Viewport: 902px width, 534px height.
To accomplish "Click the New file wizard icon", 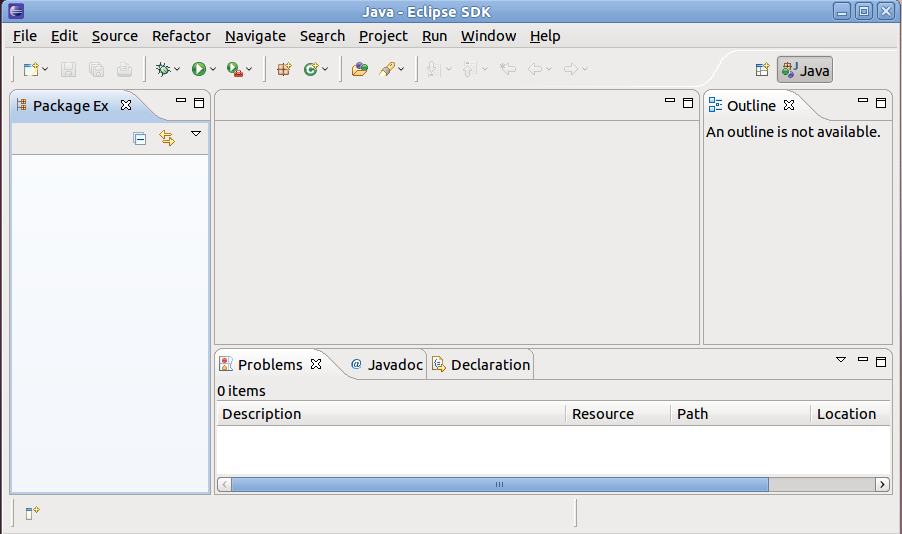I will [30, 70].
